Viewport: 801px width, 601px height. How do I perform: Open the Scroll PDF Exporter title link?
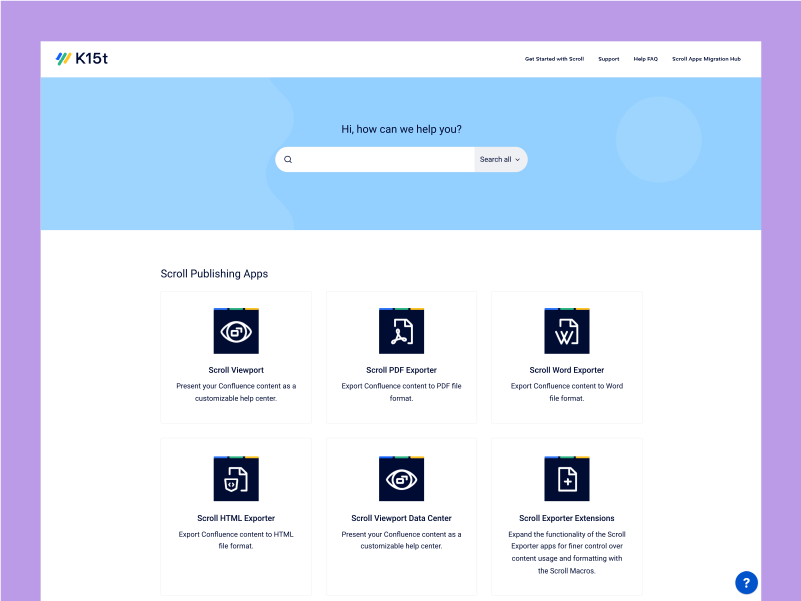[401, 370]
